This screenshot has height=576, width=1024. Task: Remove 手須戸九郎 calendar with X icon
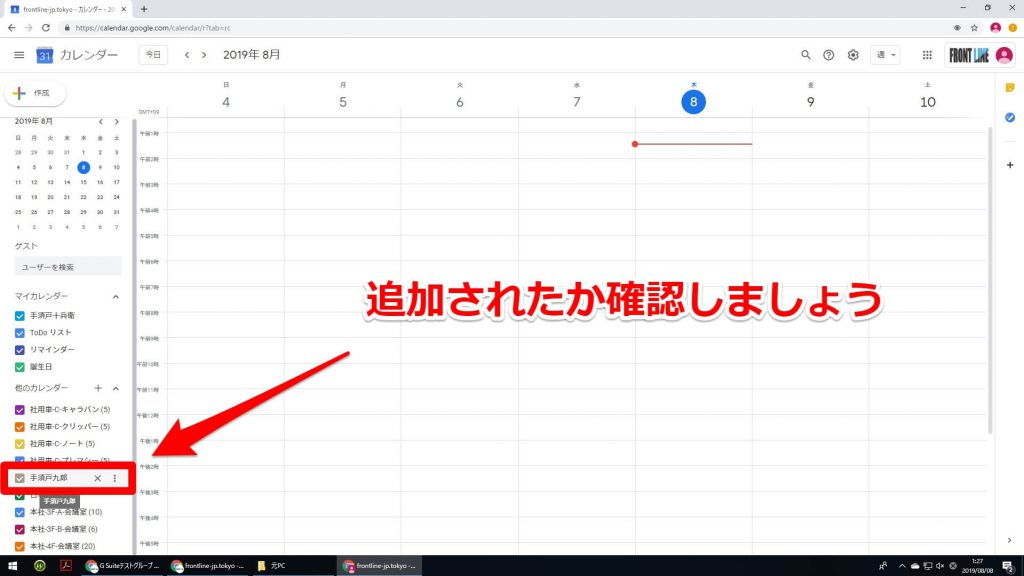point(97,478)
